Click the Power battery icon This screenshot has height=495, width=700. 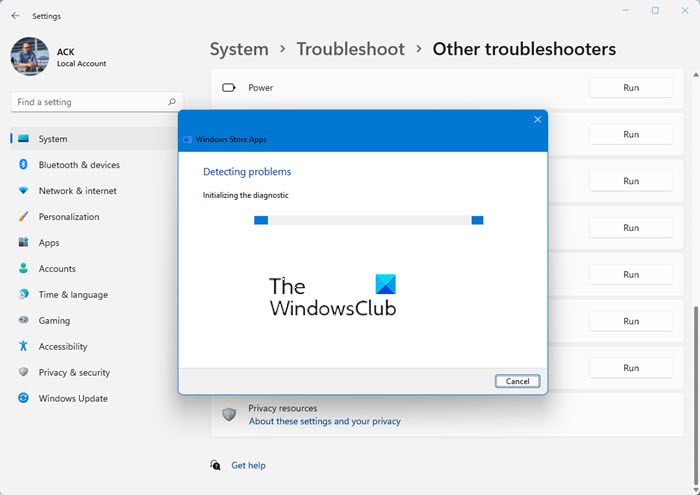coord(229,87)
